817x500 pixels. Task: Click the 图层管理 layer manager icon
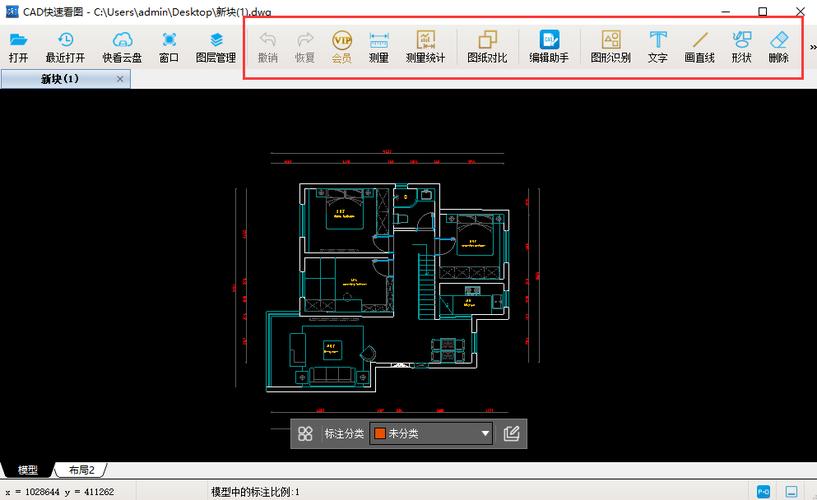click(216, 46)
